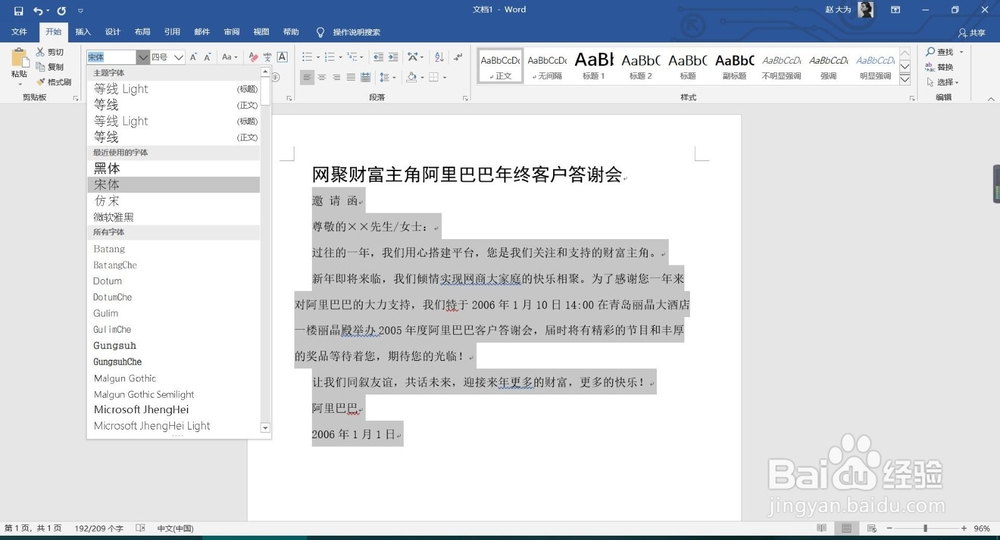Select Gungsuh in the font list

173,346
